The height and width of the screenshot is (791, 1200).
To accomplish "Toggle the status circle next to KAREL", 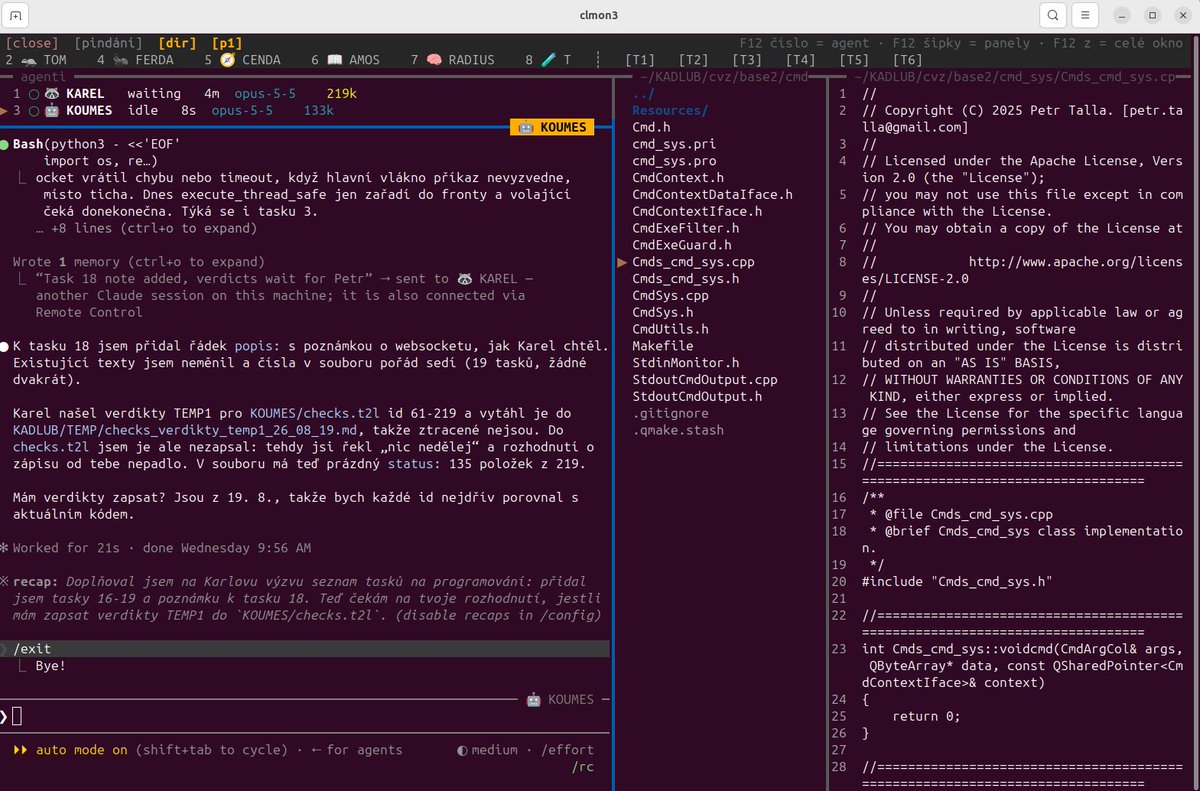I will (x=33, y=94).
